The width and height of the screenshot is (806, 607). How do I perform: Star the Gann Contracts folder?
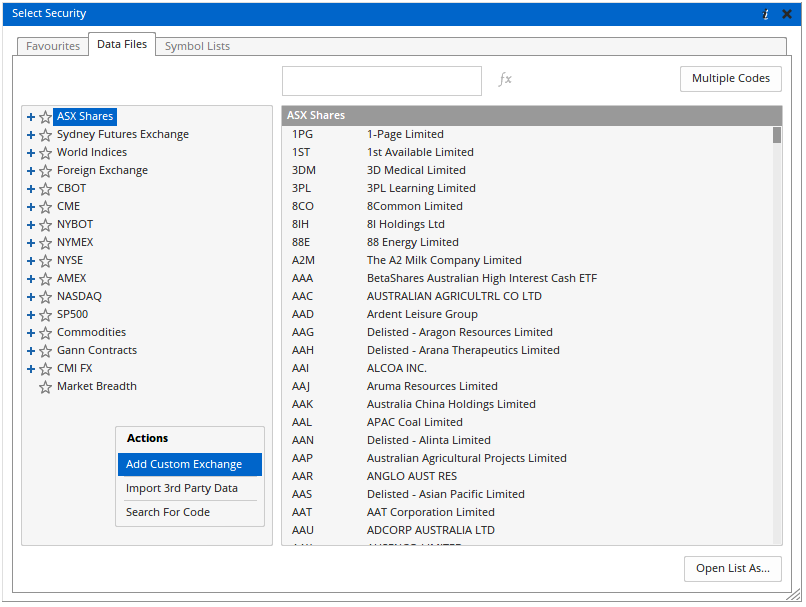[x=45, y=351]
